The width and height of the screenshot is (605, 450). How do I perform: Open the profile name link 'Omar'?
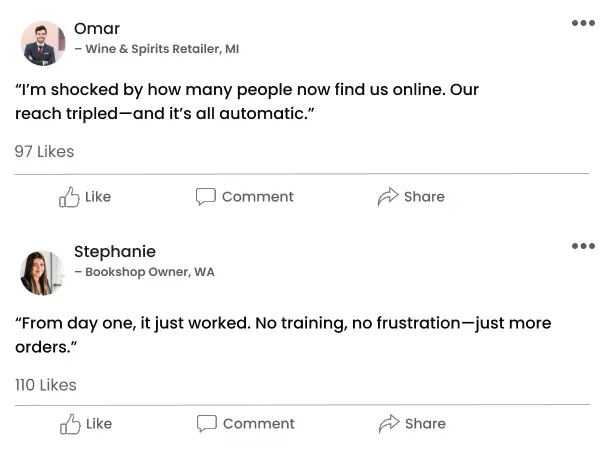(97, 28)
